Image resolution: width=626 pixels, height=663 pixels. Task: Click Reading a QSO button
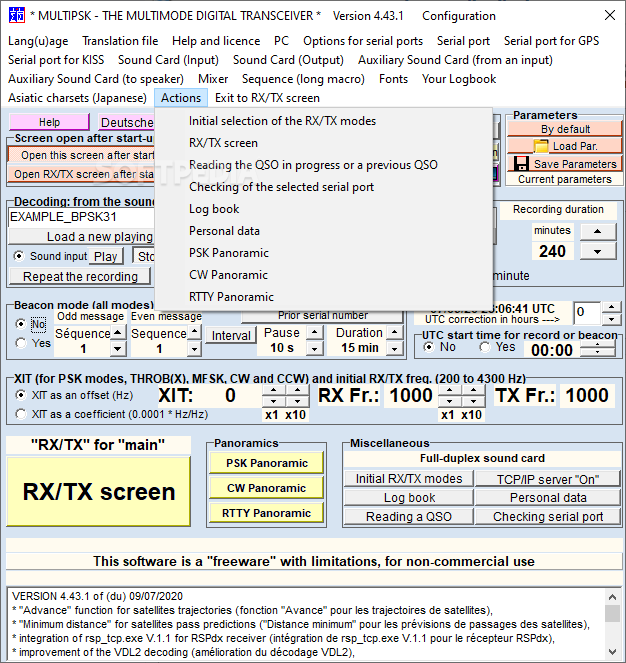409,517
